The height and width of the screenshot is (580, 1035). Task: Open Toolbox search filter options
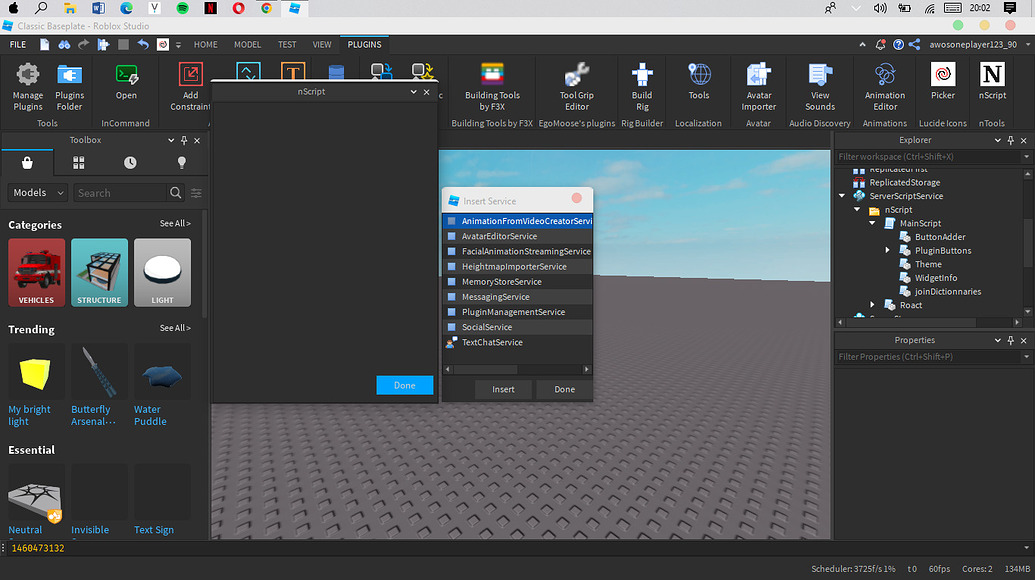coord(196,193)
